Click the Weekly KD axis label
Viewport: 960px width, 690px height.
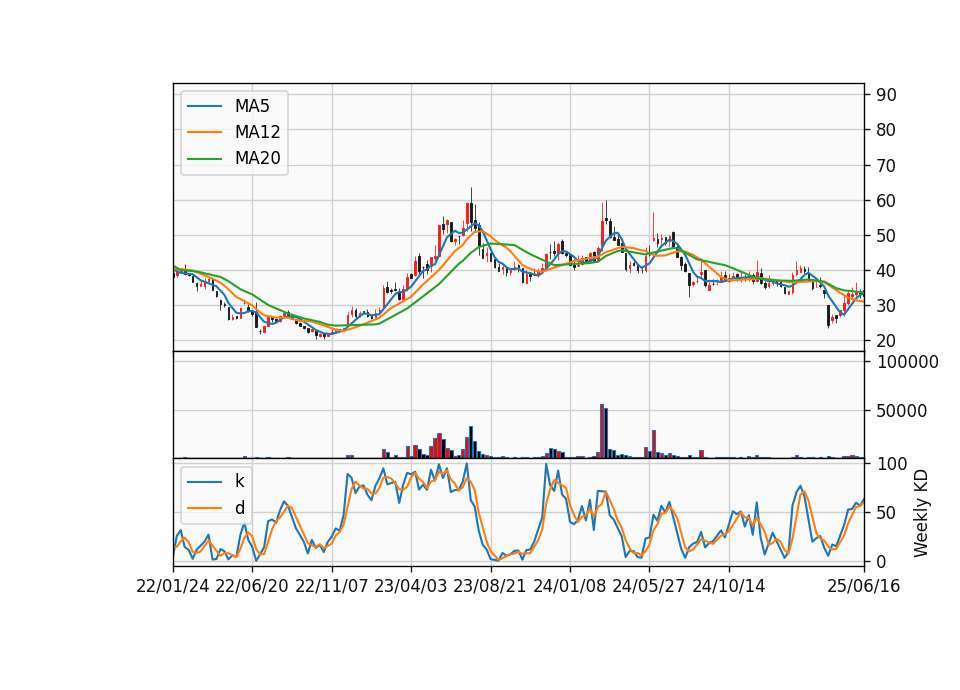921,513
